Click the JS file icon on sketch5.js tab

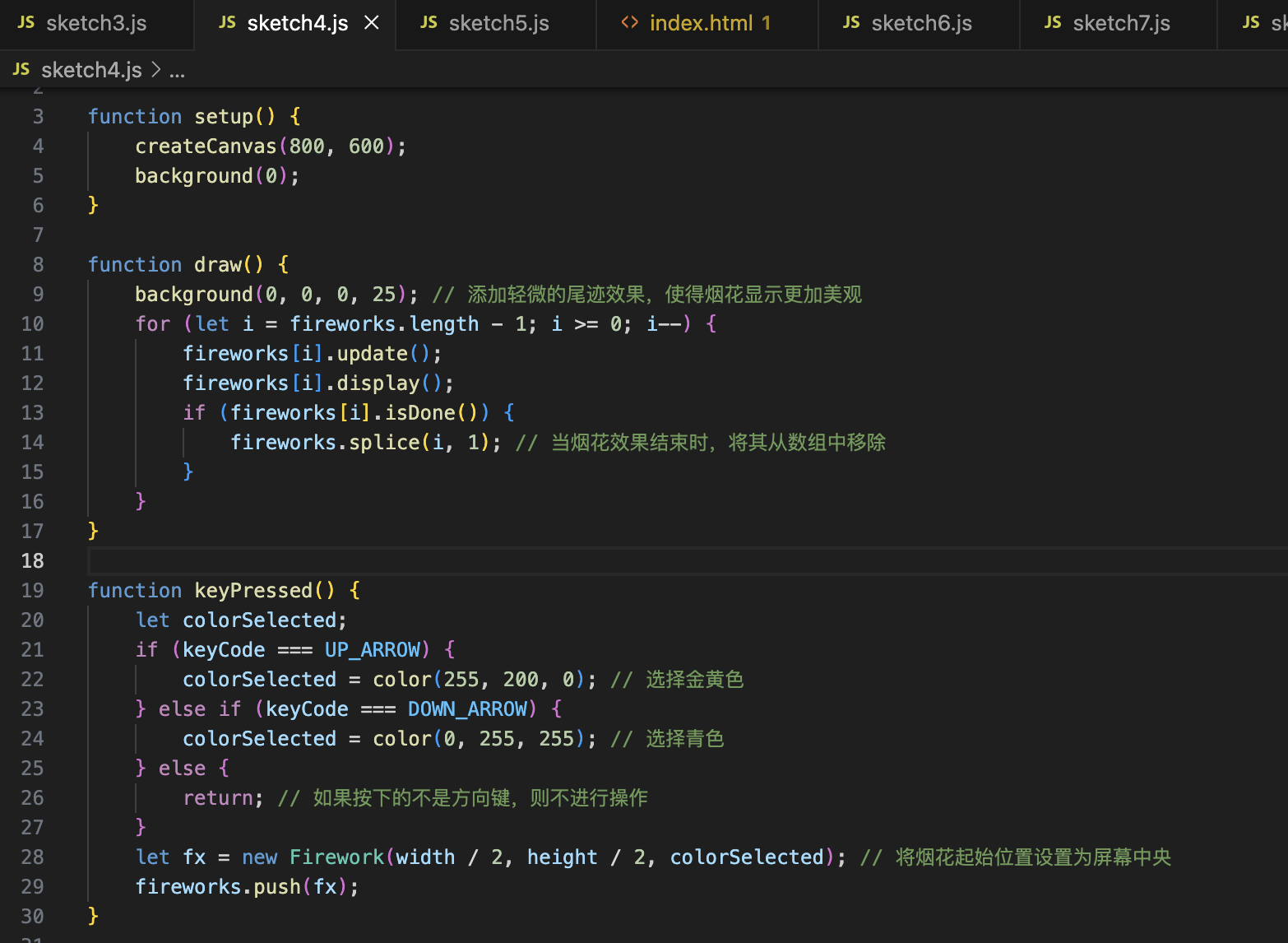coord(429,22)
